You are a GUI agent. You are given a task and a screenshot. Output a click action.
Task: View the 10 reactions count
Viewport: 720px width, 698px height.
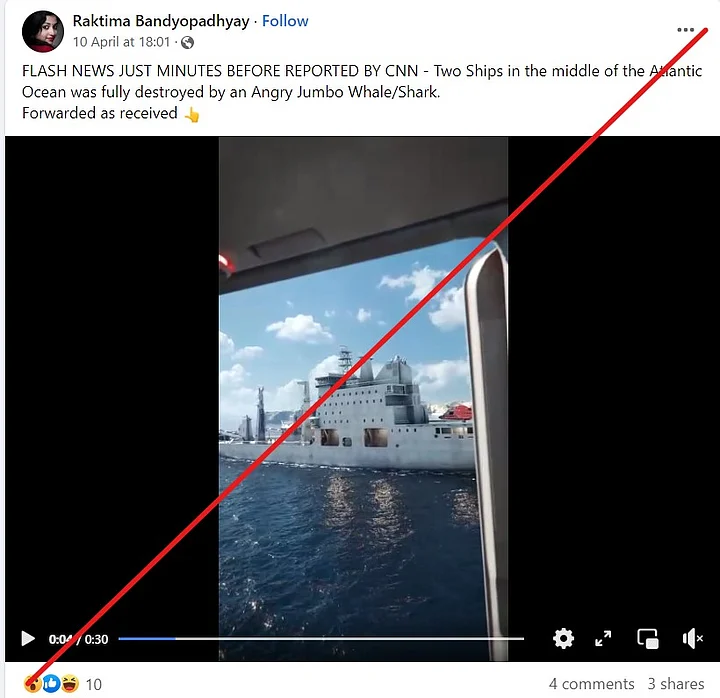(x=94, y=685)
